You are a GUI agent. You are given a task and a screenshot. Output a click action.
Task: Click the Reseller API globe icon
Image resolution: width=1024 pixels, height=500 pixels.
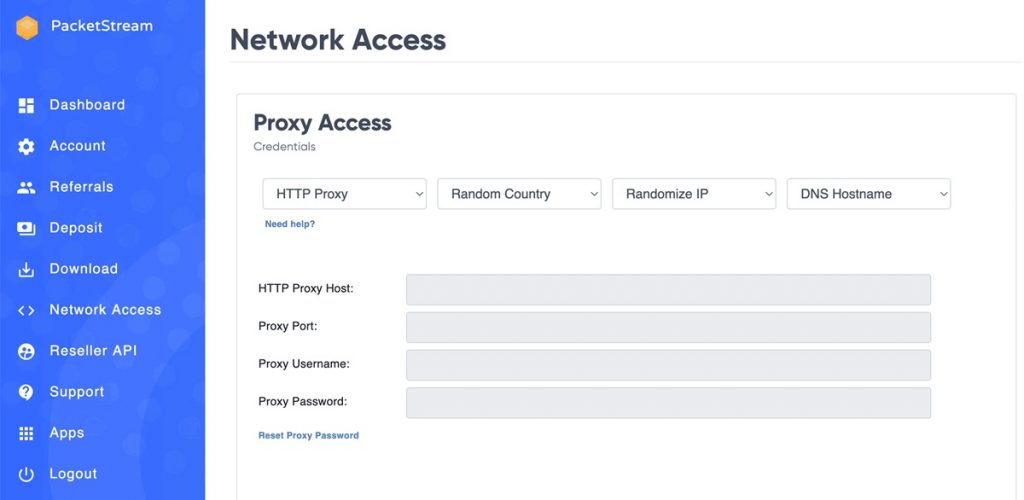coord(26,352)
